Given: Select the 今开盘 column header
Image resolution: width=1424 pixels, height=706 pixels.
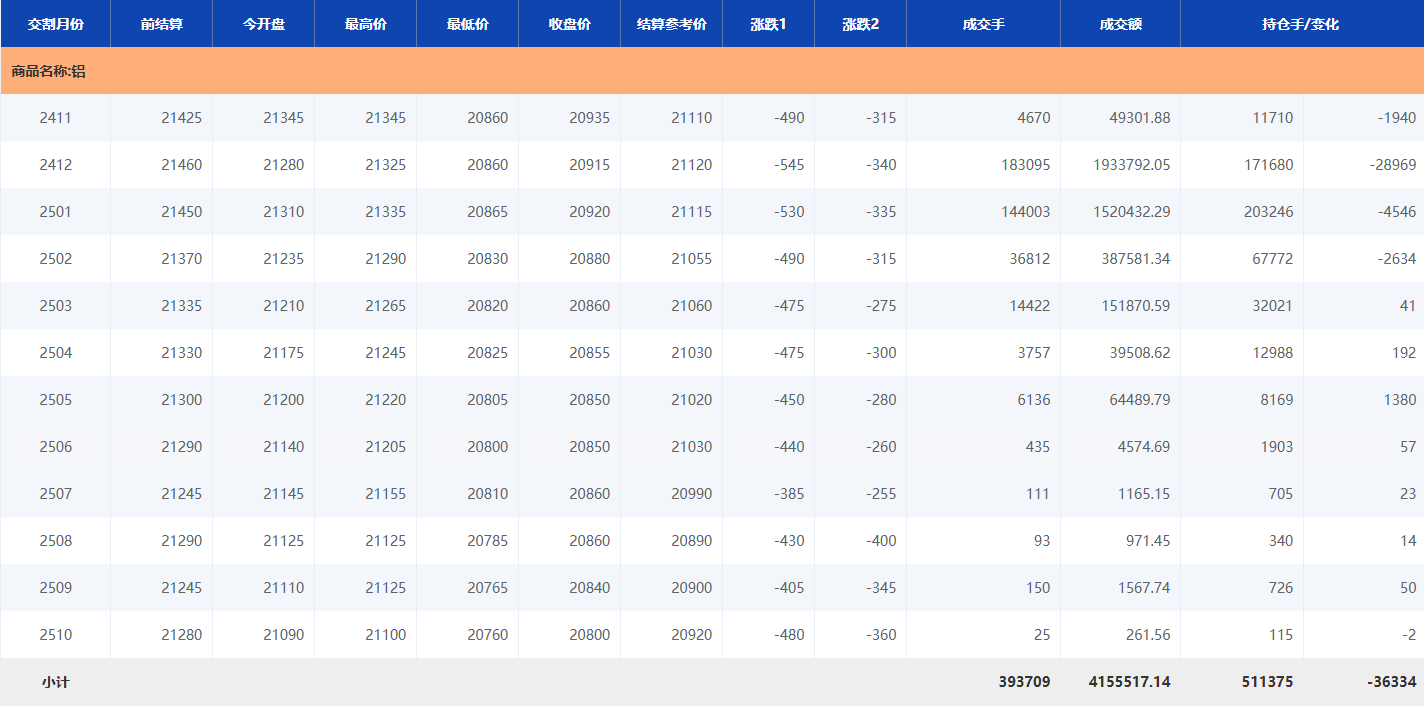Looking at the screenshot, I should [263, 24].
